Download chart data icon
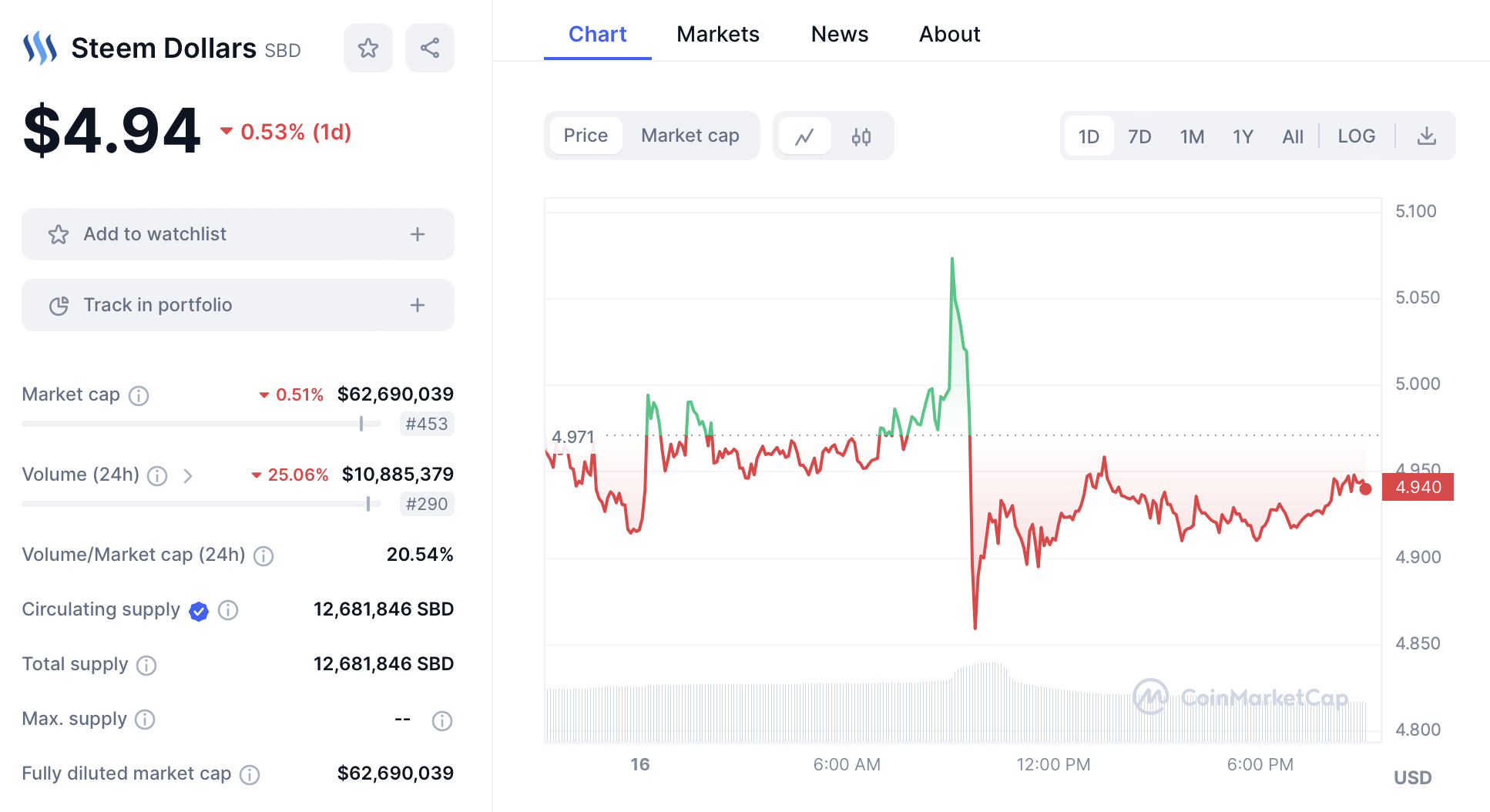 1427,136
